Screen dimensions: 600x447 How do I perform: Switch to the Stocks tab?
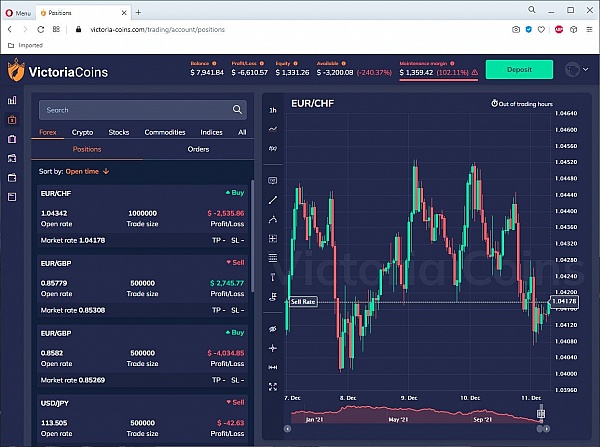(119, 132)
